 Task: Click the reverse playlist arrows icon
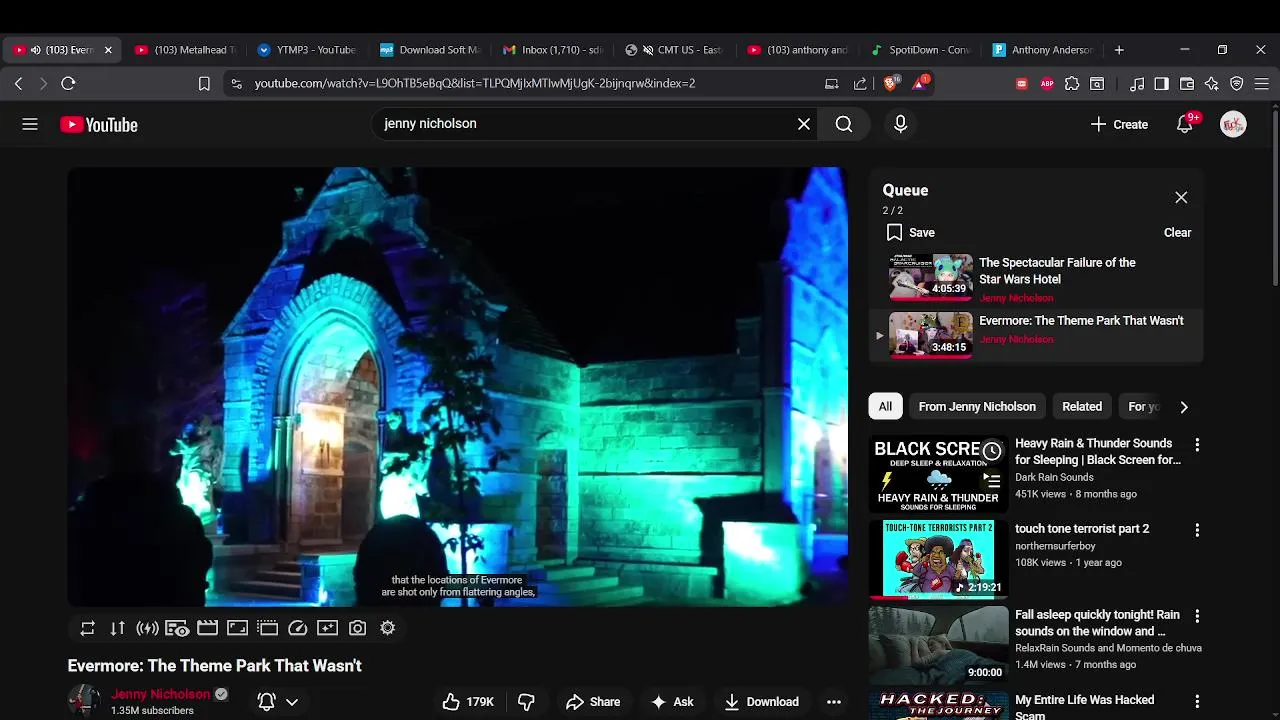(118, 628)
